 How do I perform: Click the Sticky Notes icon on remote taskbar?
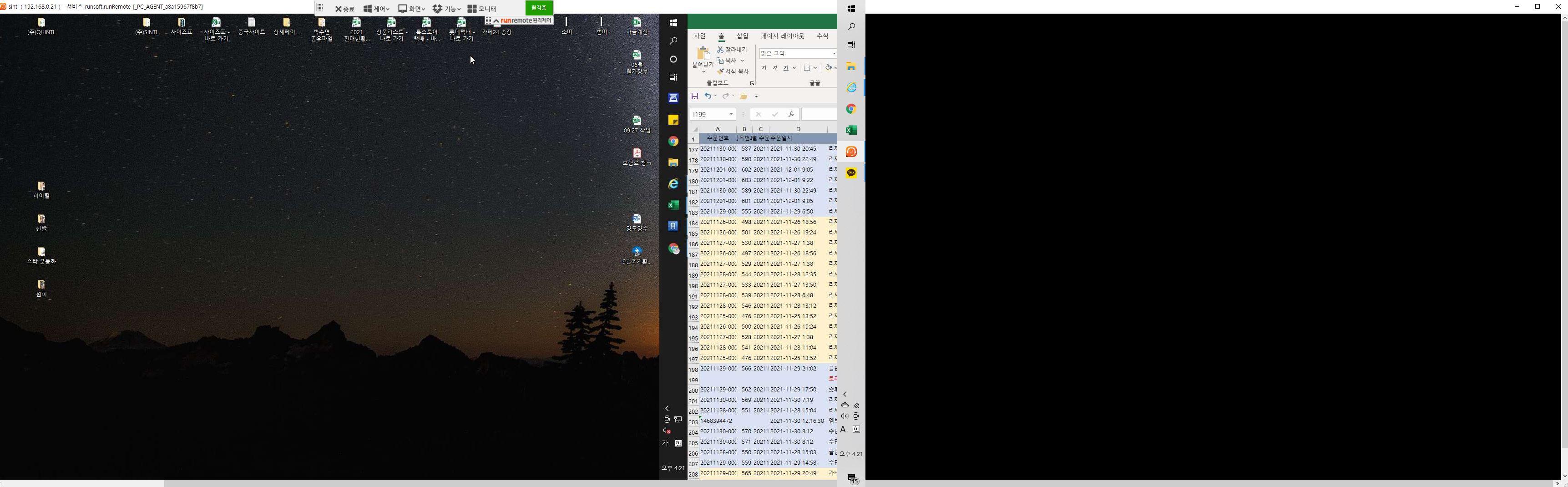[x=673, y=120]
